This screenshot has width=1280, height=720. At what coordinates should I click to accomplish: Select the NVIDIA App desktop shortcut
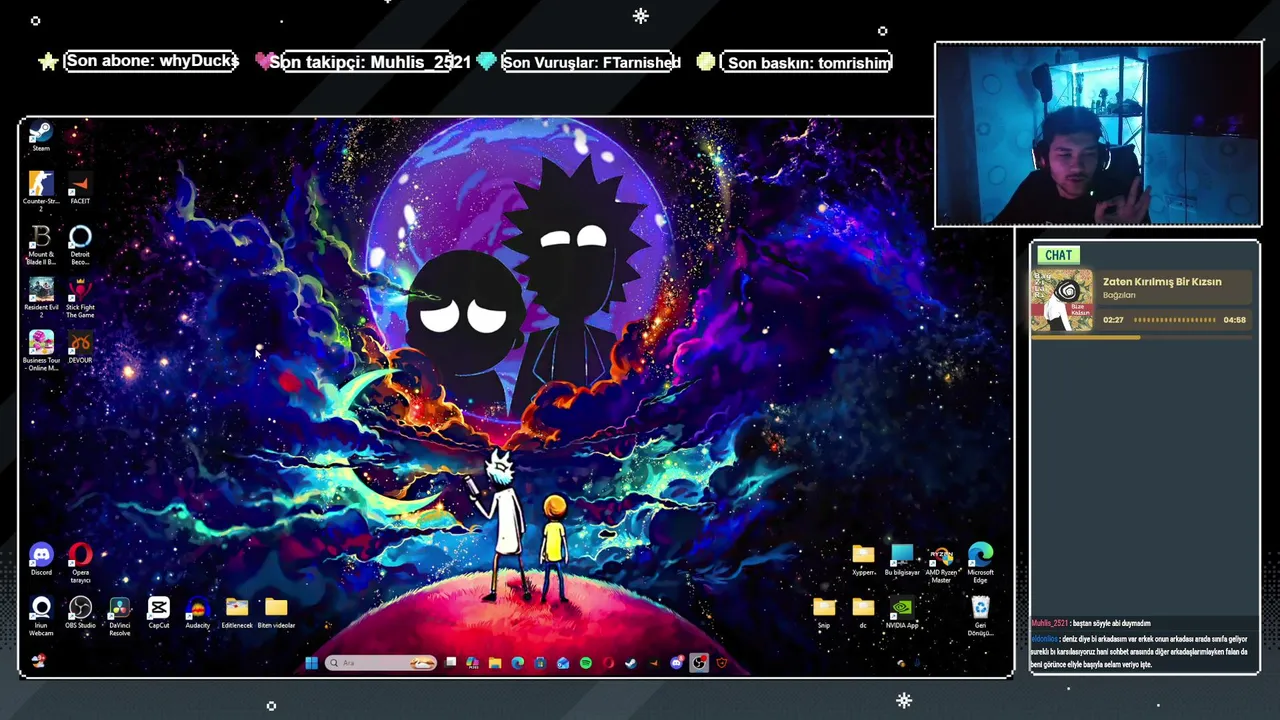point(902,612)
